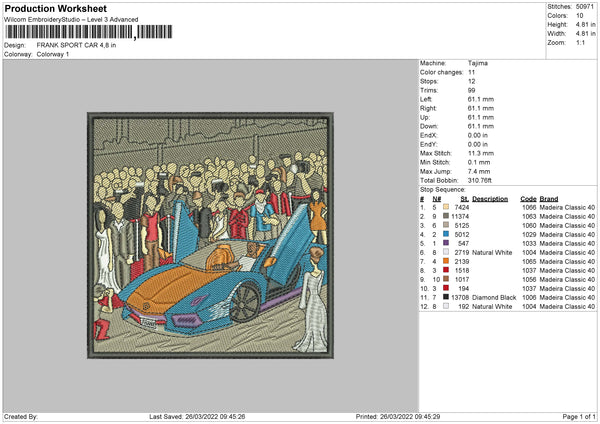Viewport: 600px width, 424px height.
Task: Pick the purple swatch beside stitch count 547
Action: click(446, 243)
